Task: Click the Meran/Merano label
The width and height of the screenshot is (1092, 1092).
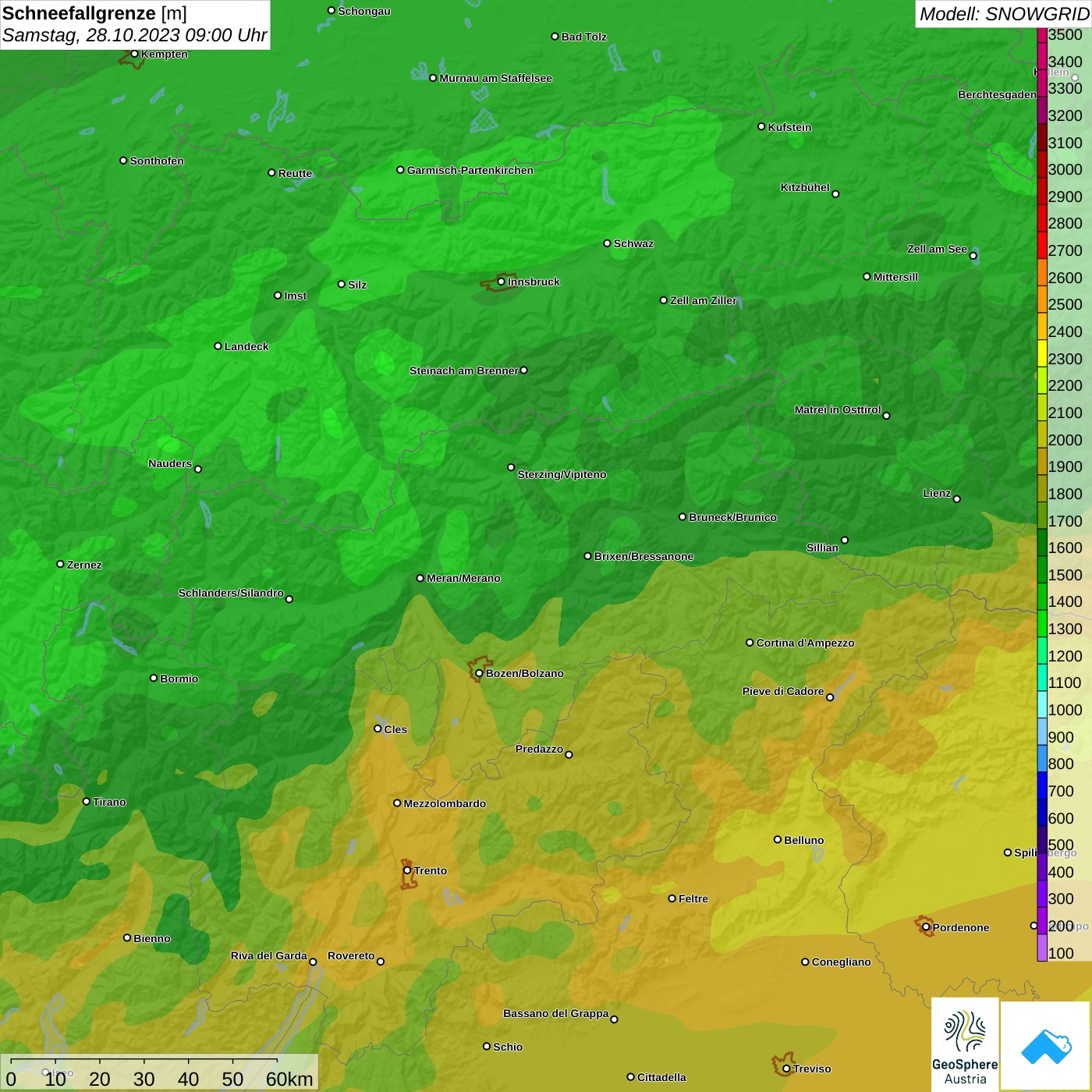Action: [463, 578]
